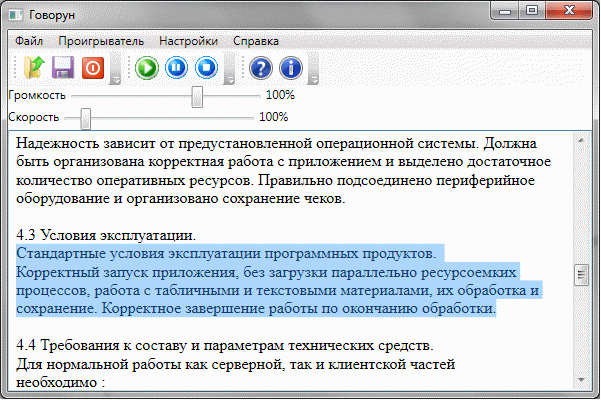601x400 pixels.
Task: Close the Говорун window
Action: pyautogui.click(x=569, y=10)
